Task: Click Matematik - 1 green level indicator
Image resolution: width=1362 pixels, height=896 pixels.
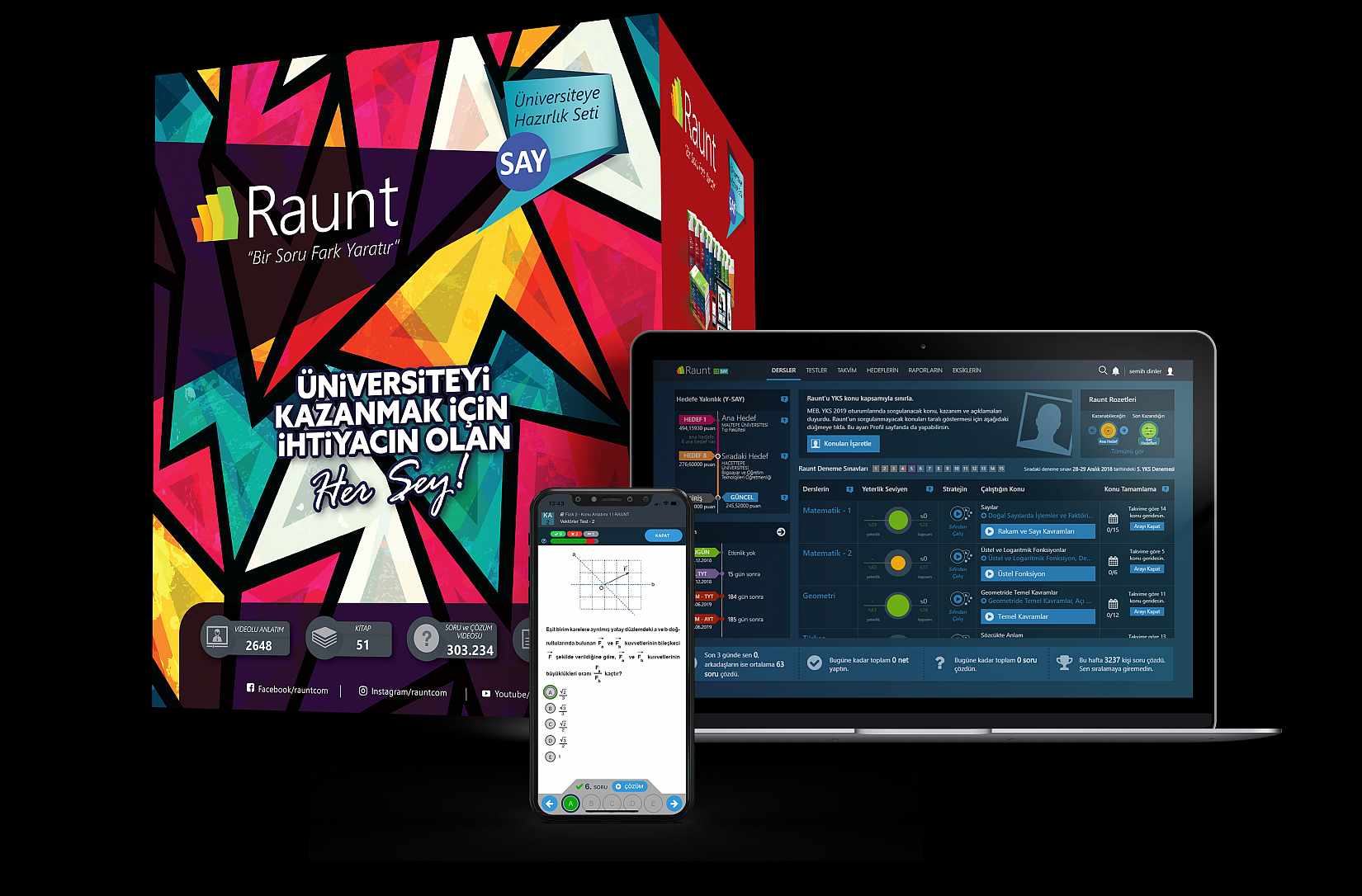Action: (898, 521)
